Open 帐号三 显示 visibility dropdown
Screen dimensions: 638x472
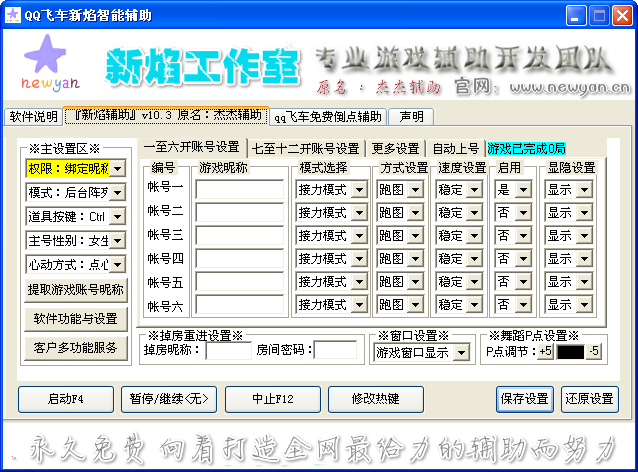tap(584, 236)
